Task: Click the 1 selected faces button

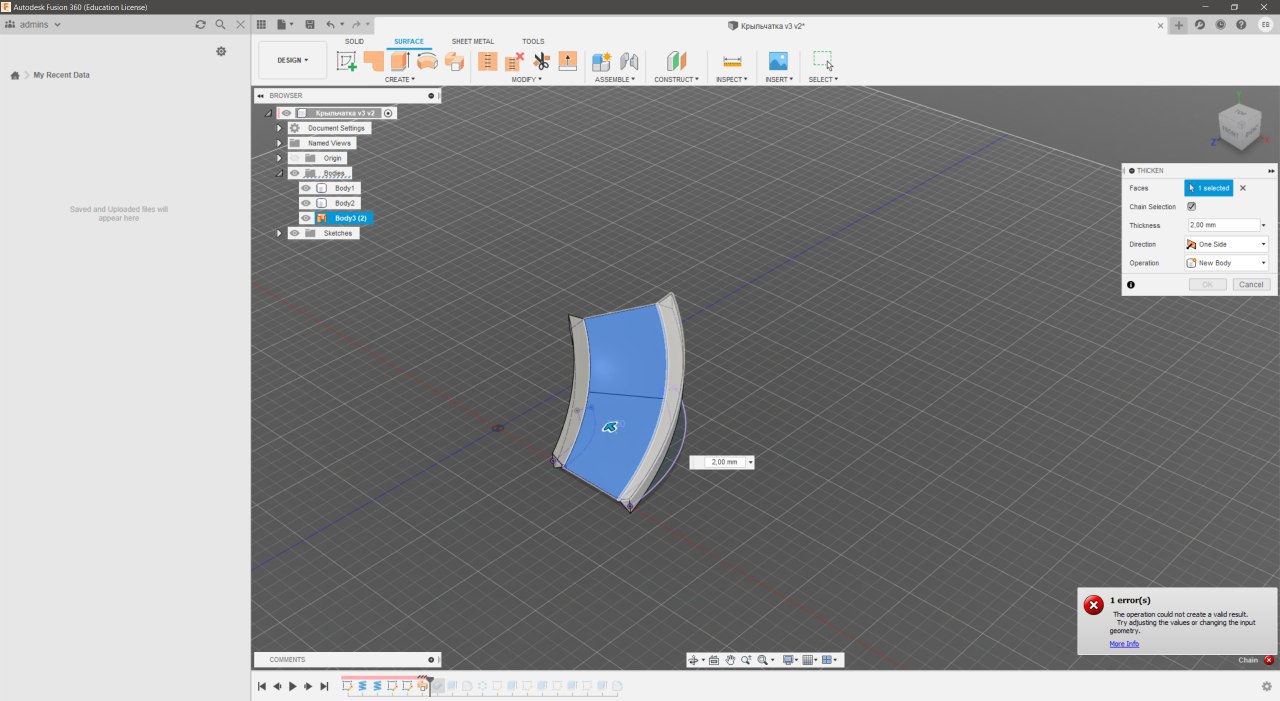Action: (x=1209, y=188)
